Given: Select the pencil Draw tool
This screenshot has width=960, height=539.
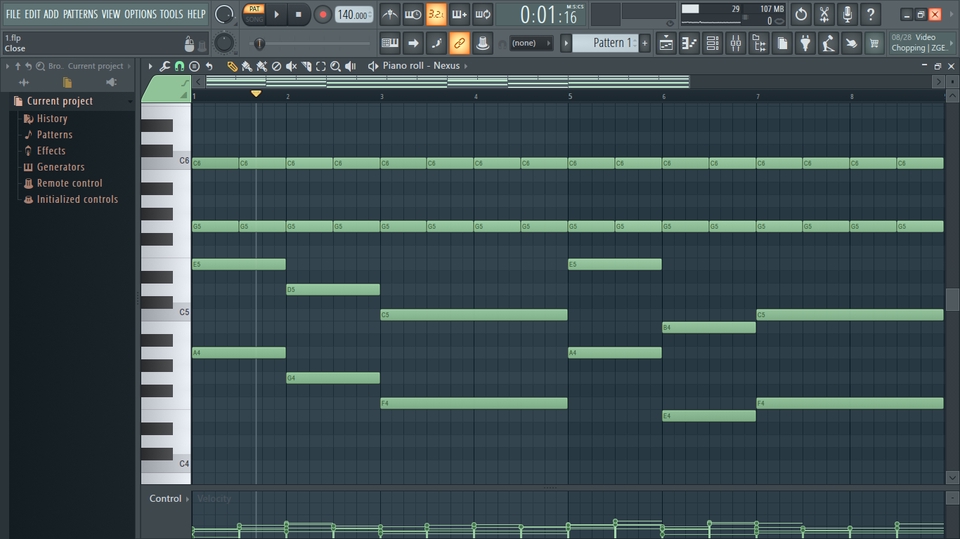Looking at the screenshot, I should (x=232, y=66).
